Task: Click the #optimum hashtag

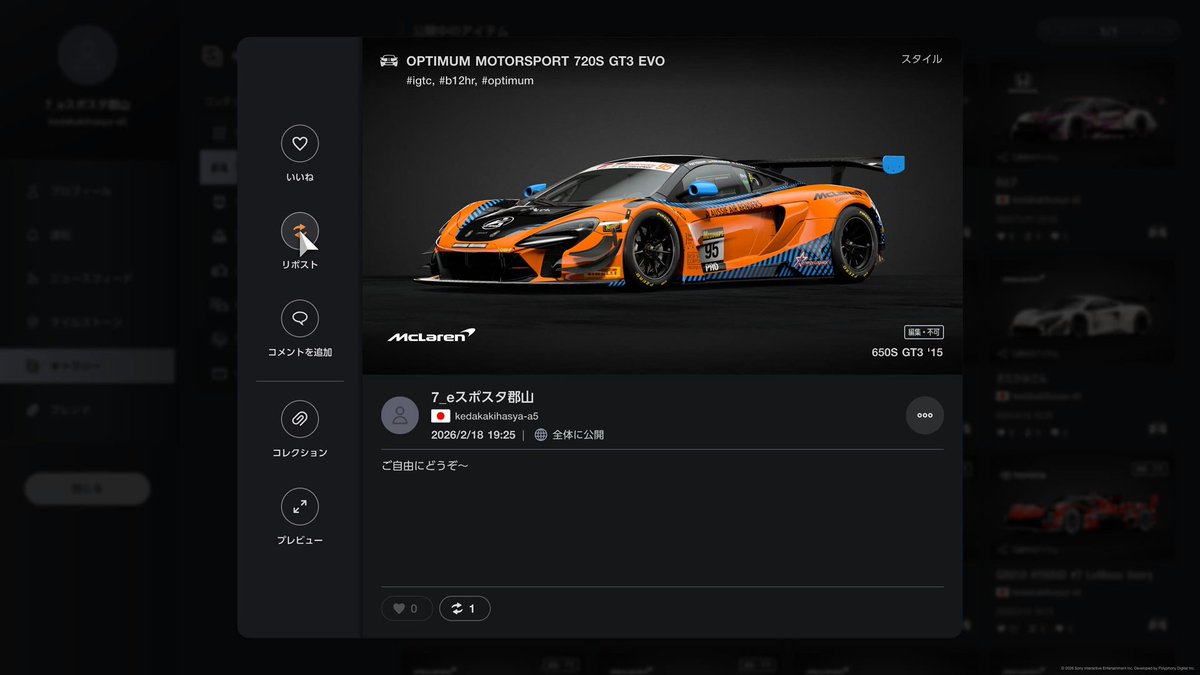Action: pos(507,80)
